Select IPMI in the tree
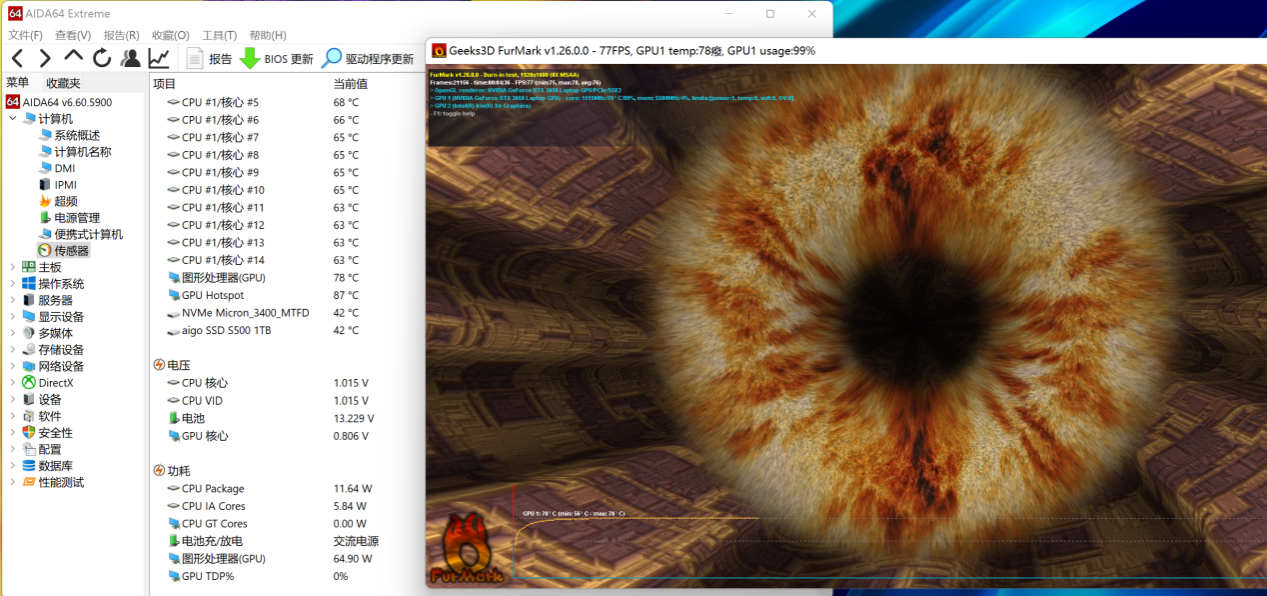The height and width of the screenshot is (596, 1267). coord(57,185)
